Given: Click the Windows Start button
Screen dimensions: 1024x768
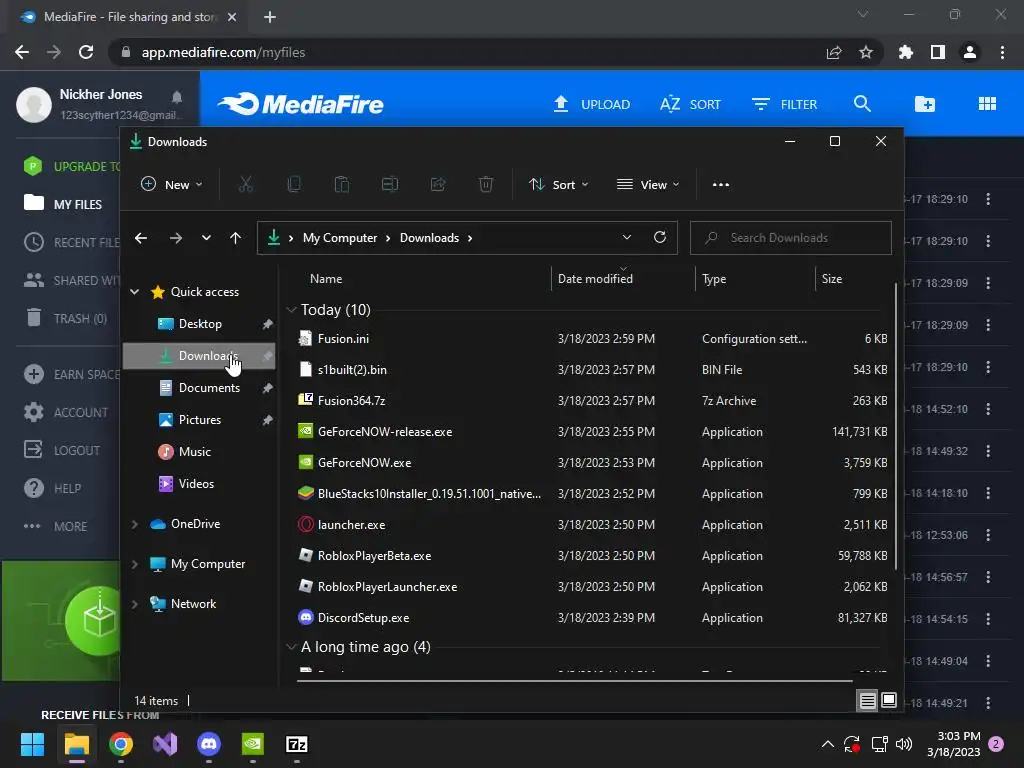Looking at the screenshot, I should click(x=32, y=744).
